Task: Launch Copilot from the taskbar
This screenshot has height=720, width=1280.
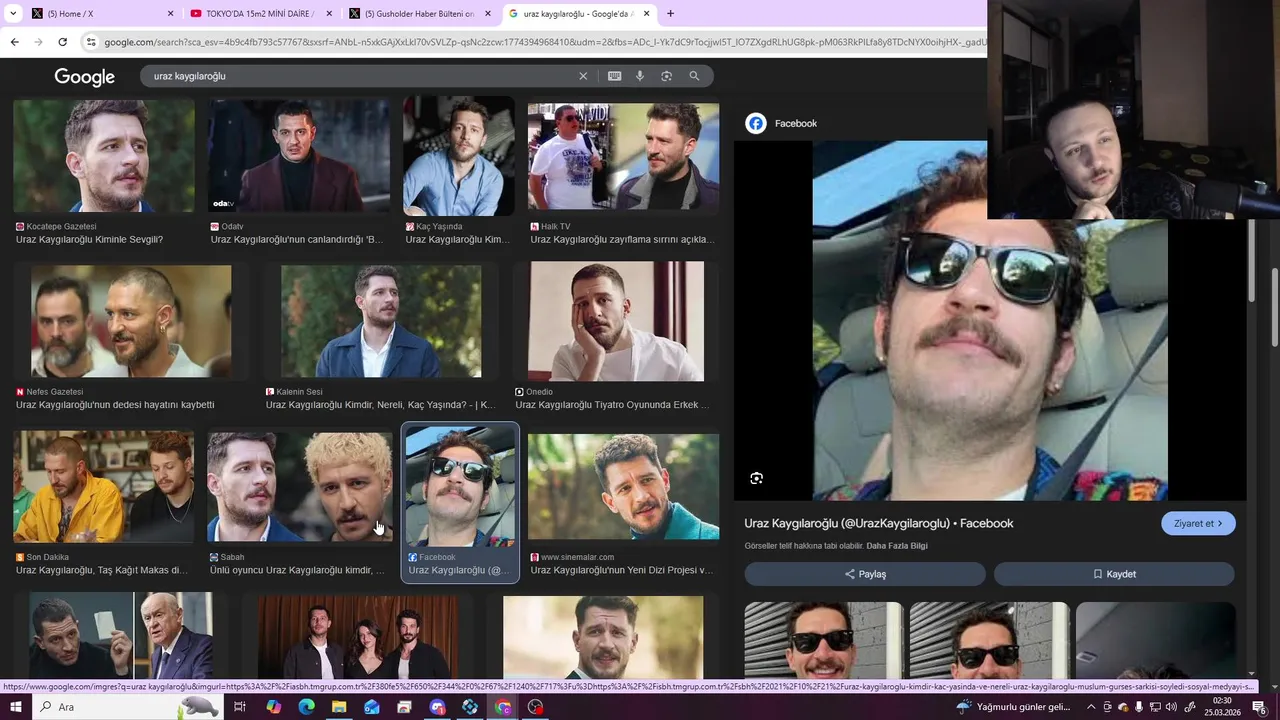Action: 273,707
